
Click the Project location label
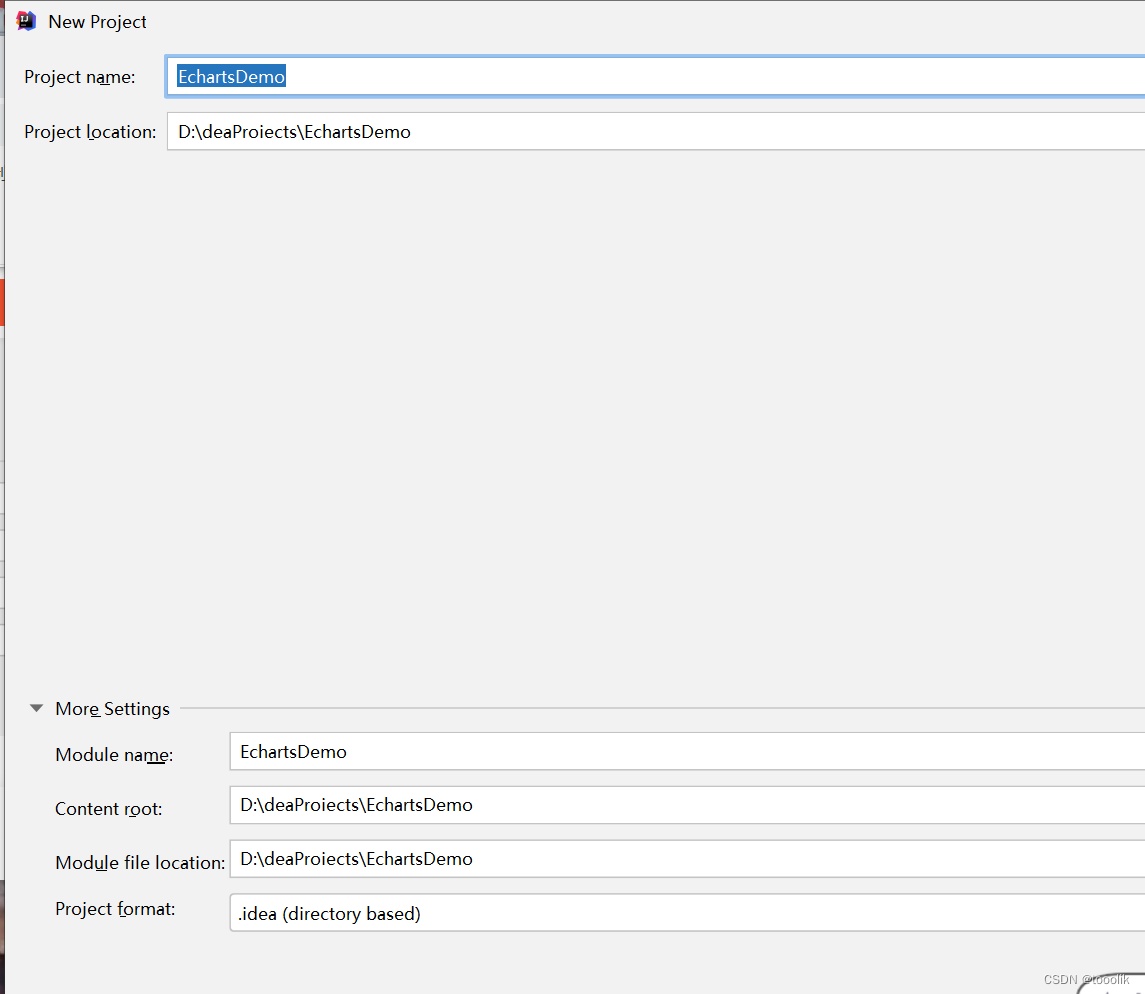pyautogui.click(x=90, y=132)
